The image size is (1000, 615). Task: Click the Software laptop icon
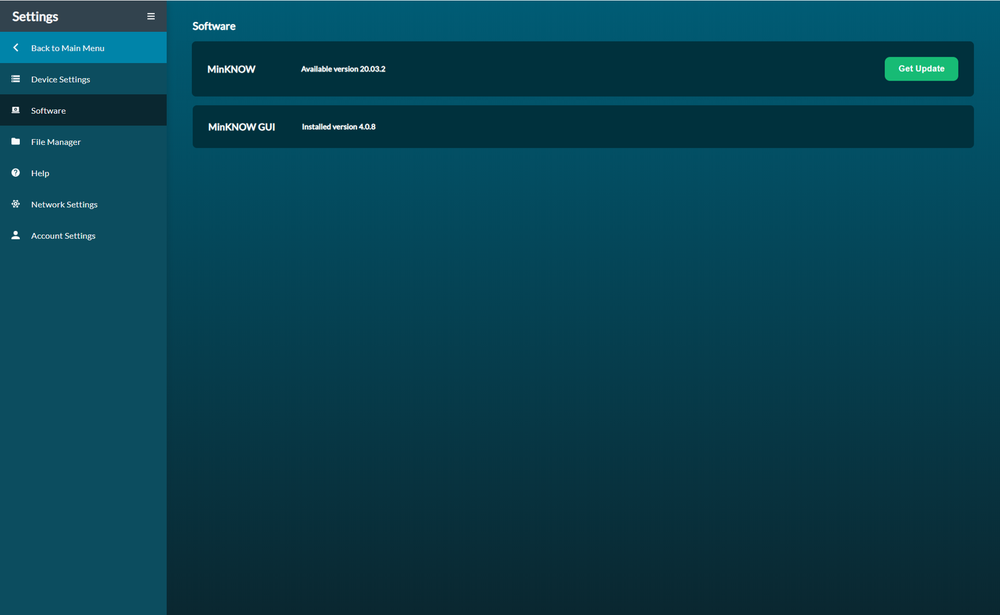[16, 110]
